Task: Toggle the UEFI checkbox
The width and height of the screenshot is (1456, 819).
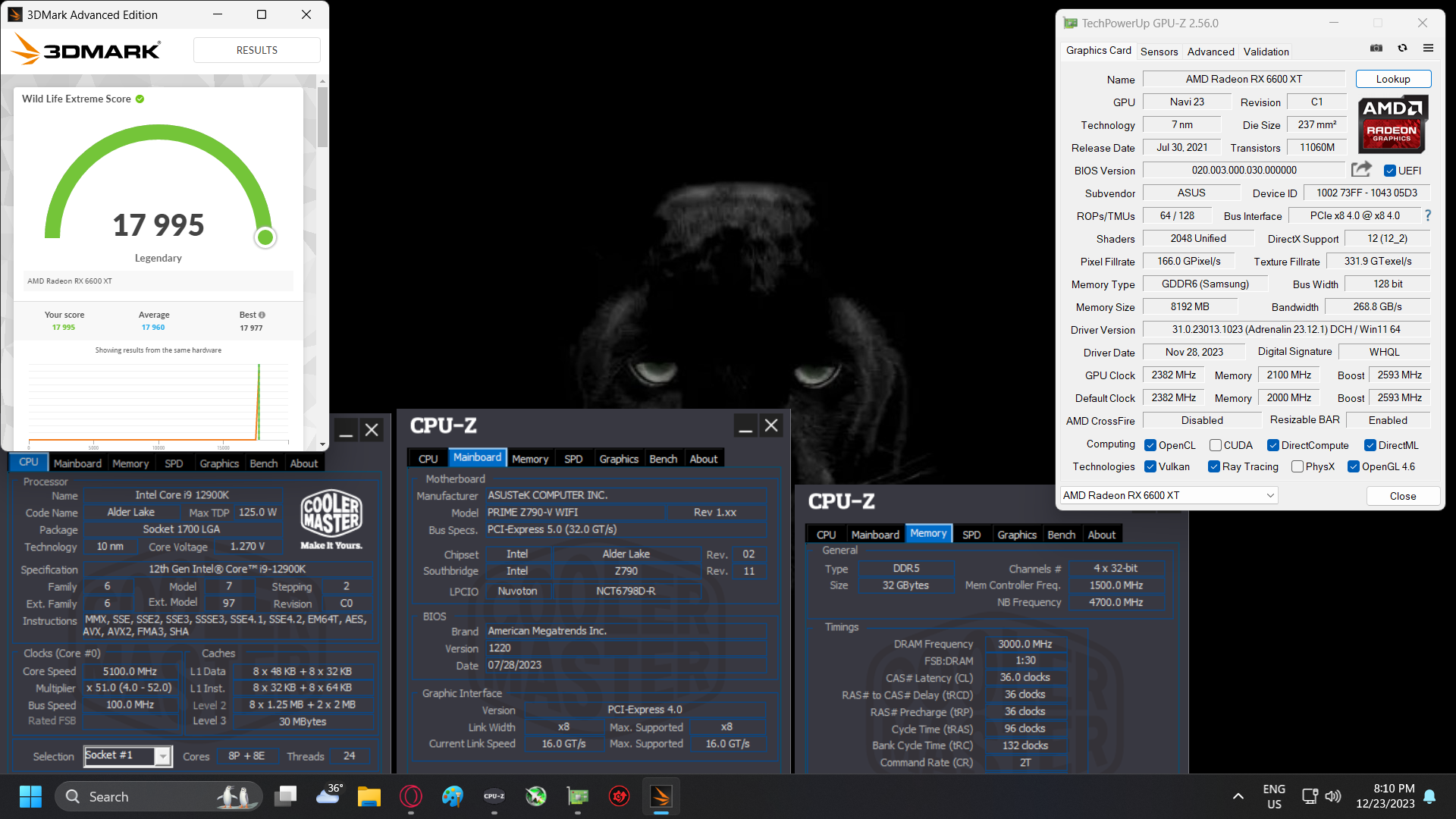Action: tap(1390, 171)
